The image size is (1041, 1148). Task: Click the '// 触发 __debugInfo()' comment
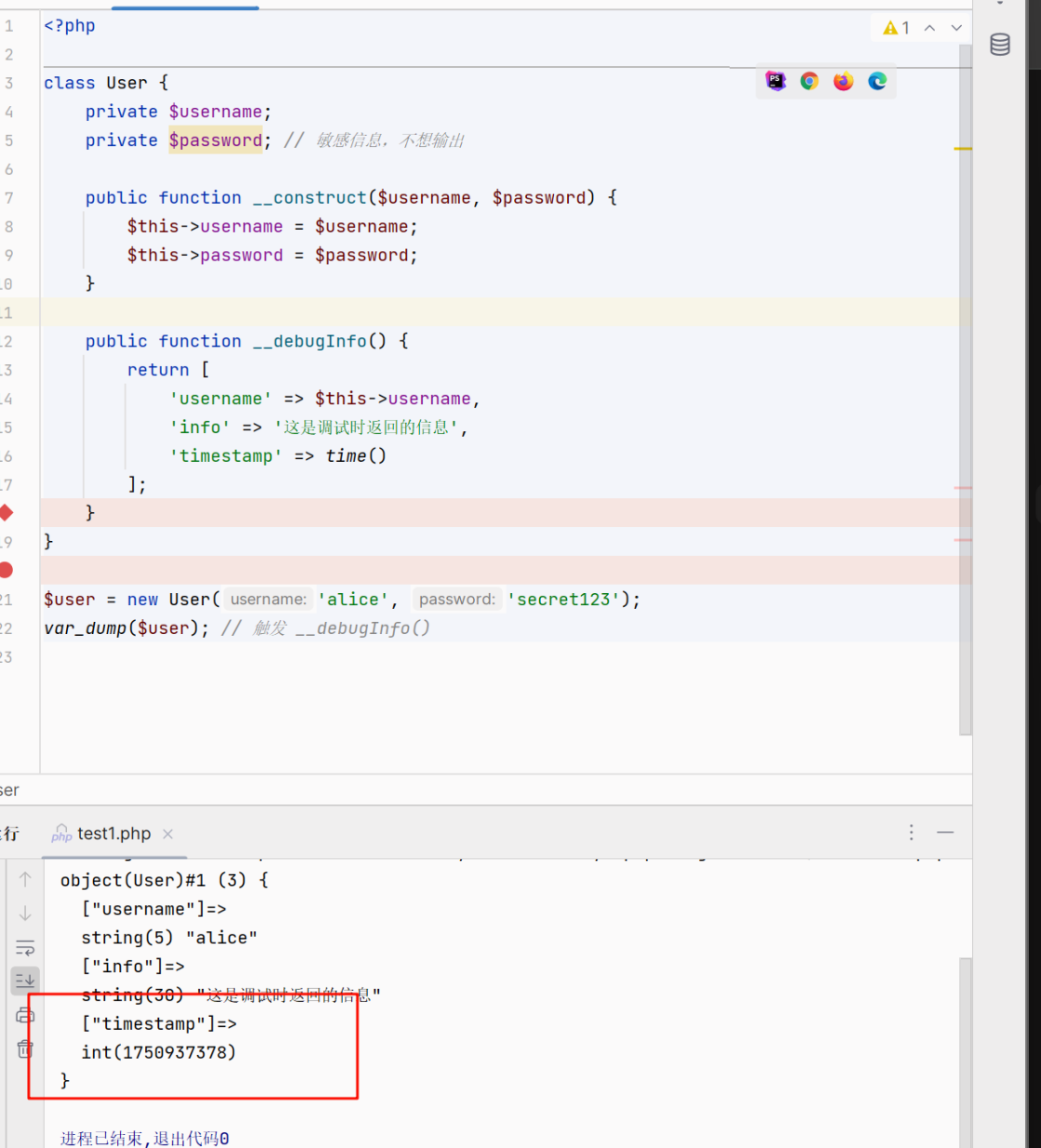point(325,628)
